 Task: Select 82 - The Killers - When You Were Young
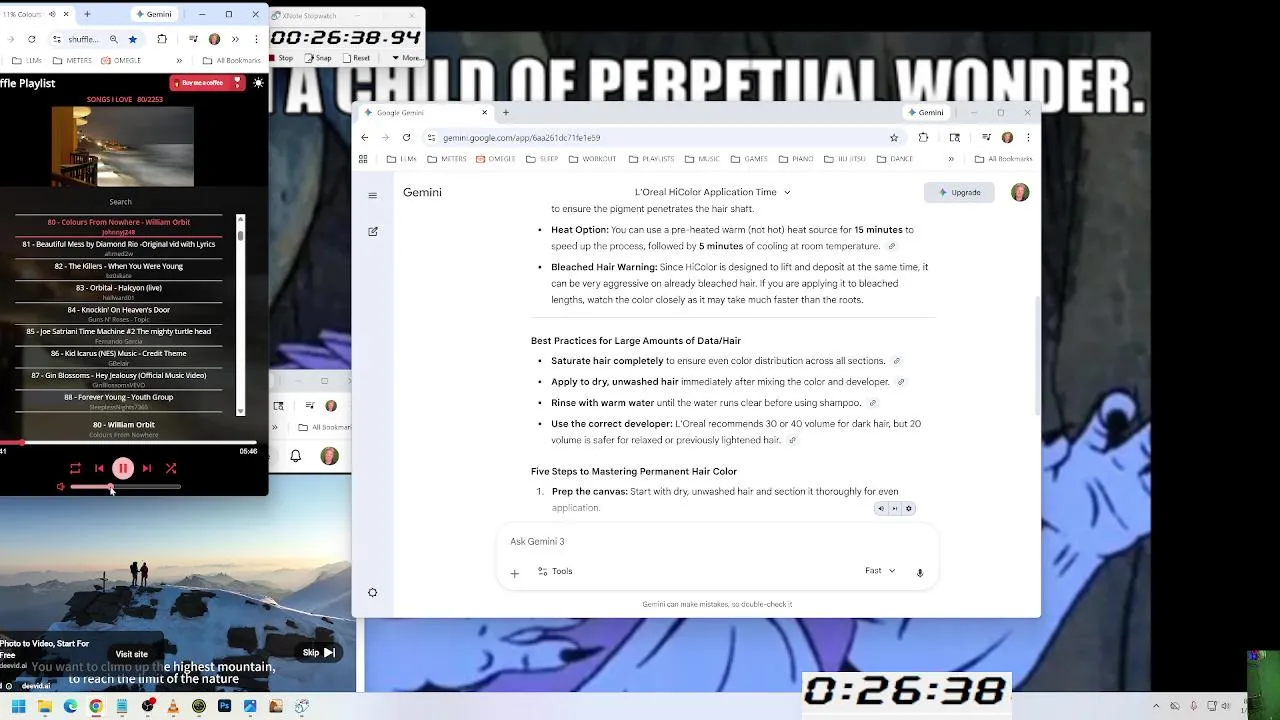tap(119, 270)
